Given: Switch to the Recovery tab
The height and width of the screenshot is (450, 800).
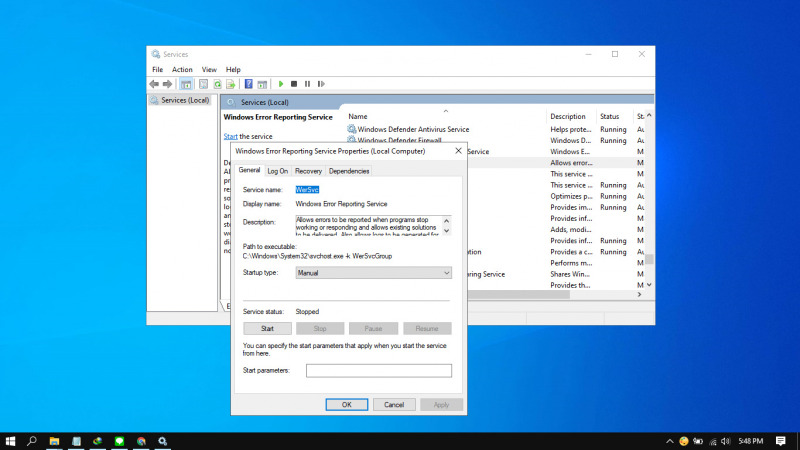Looking at the screenshot, I should [x=308, y=171].
